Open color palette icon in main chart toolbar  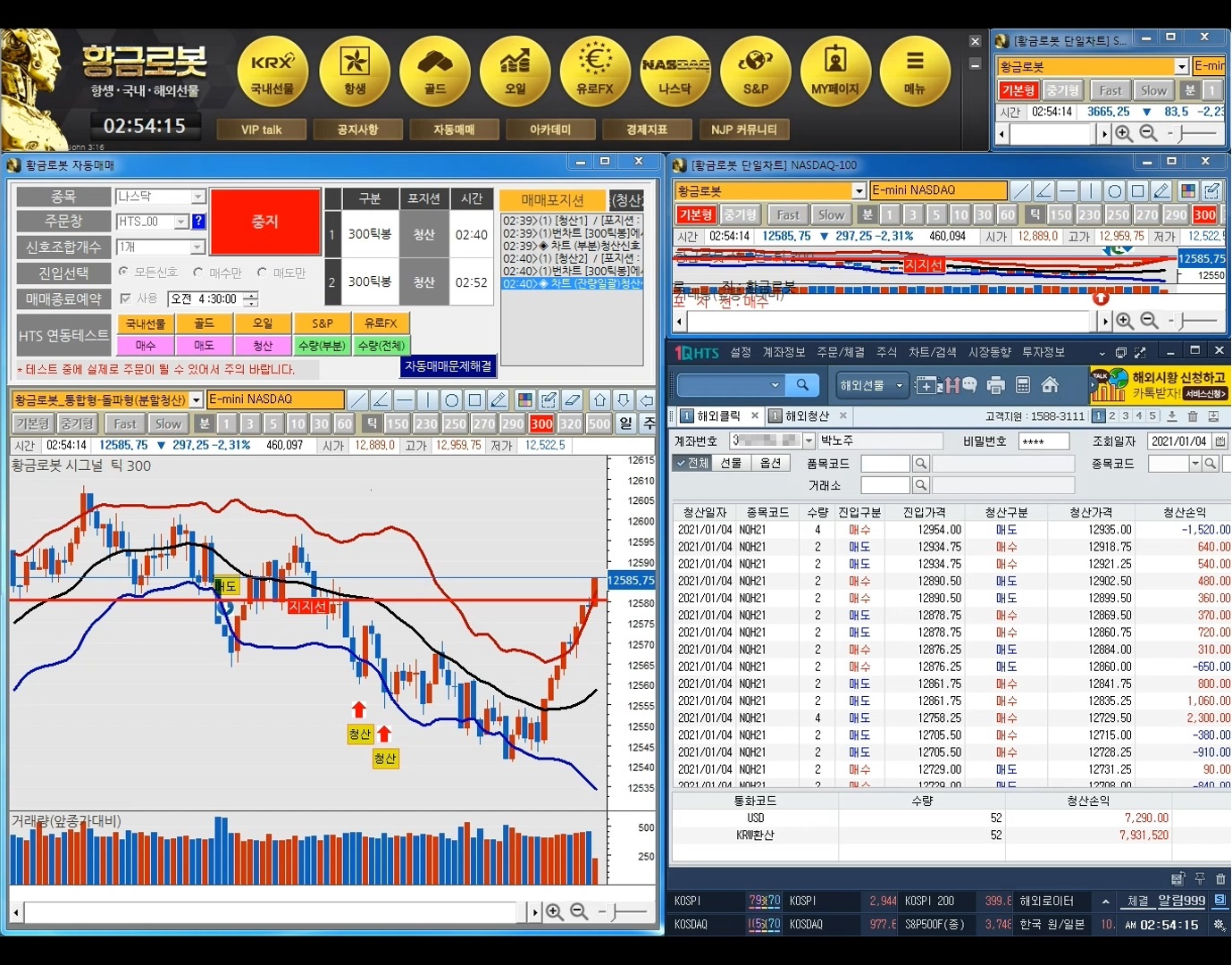pos(525,399)
